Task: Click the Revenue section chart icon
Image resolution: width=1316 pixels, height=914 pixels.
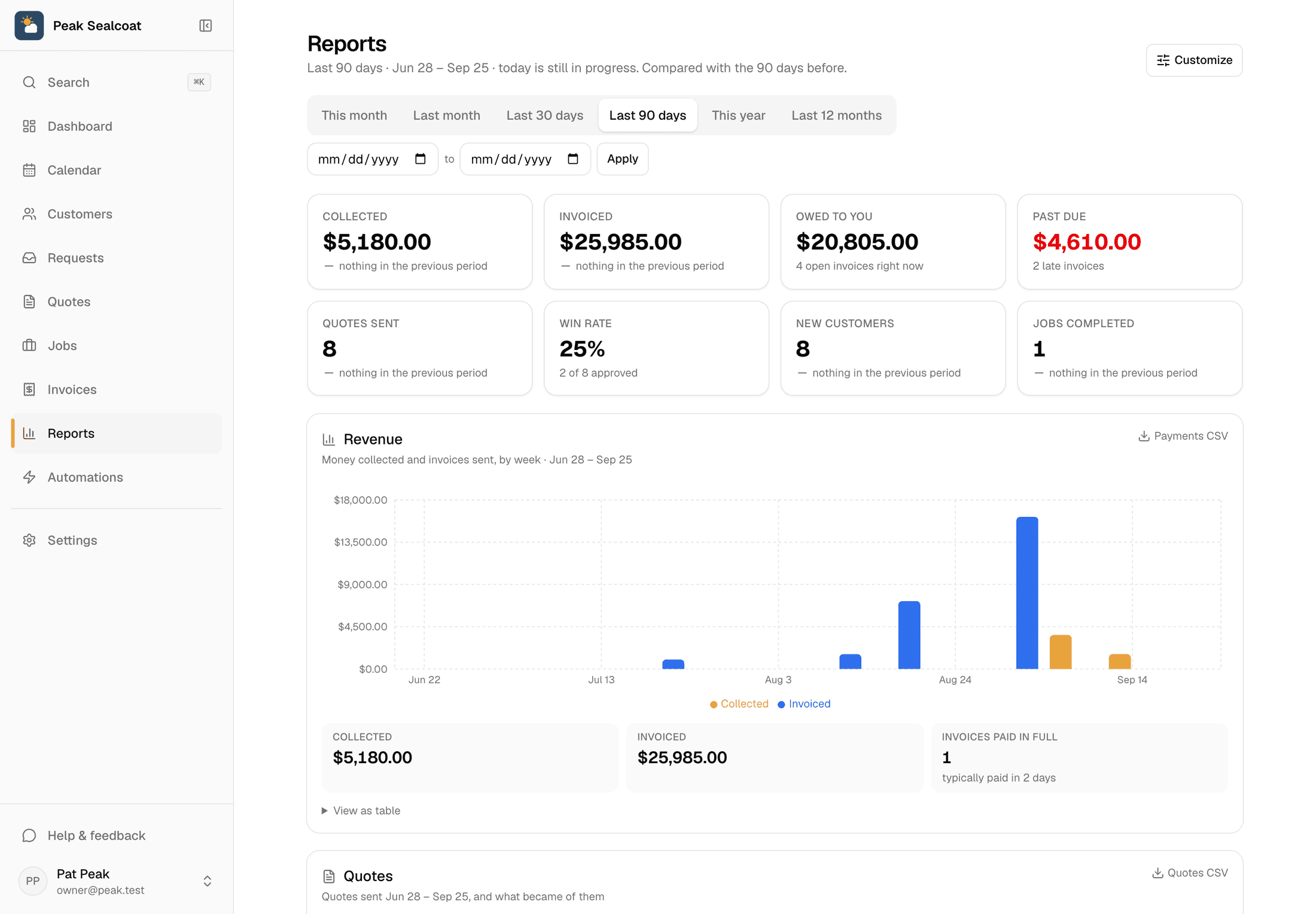Action: point(328,440)
